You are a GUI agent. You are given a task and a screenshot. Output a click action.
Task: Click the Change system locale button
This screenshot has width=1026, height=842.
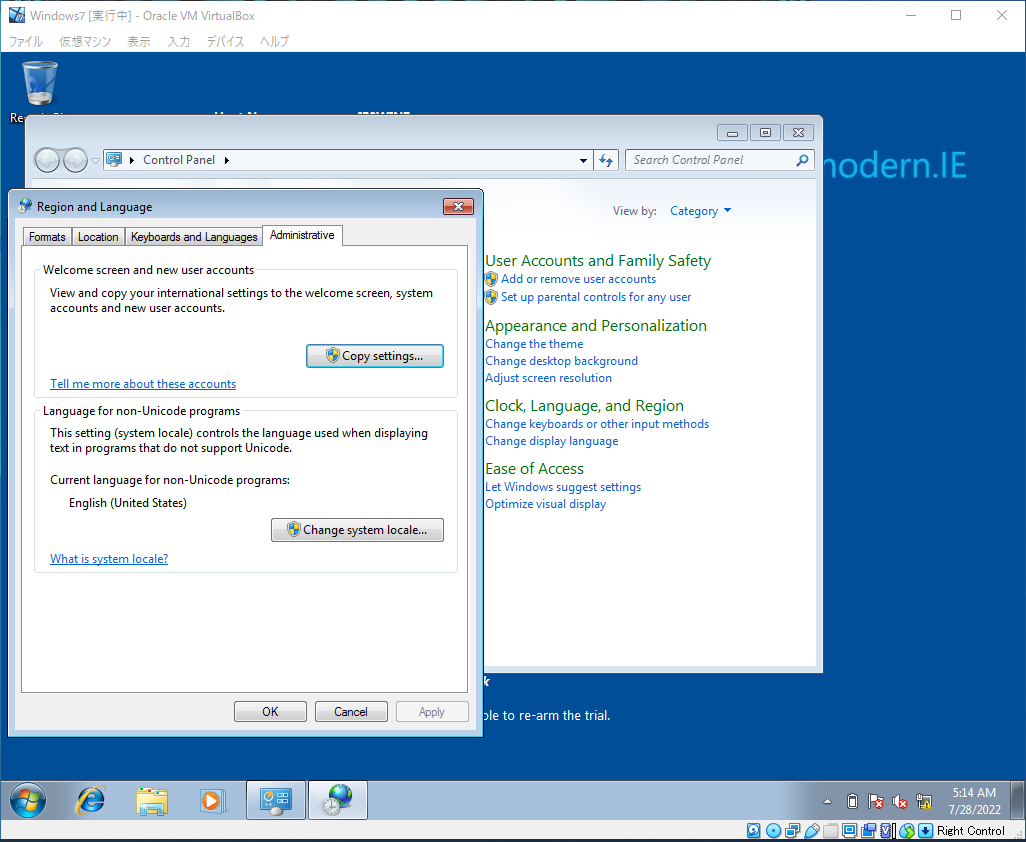click(x=357, y=530)
